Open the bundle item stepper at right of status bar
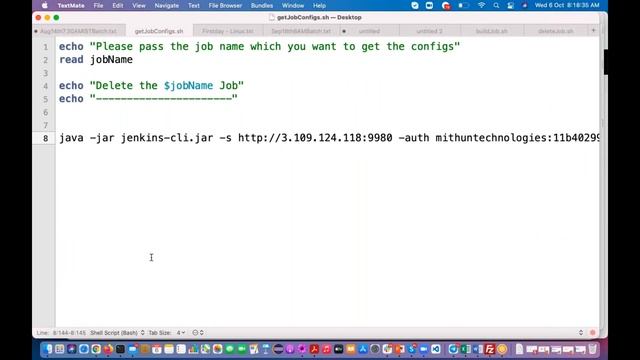This screenshot has width=640, height=360. click(581, 333)
